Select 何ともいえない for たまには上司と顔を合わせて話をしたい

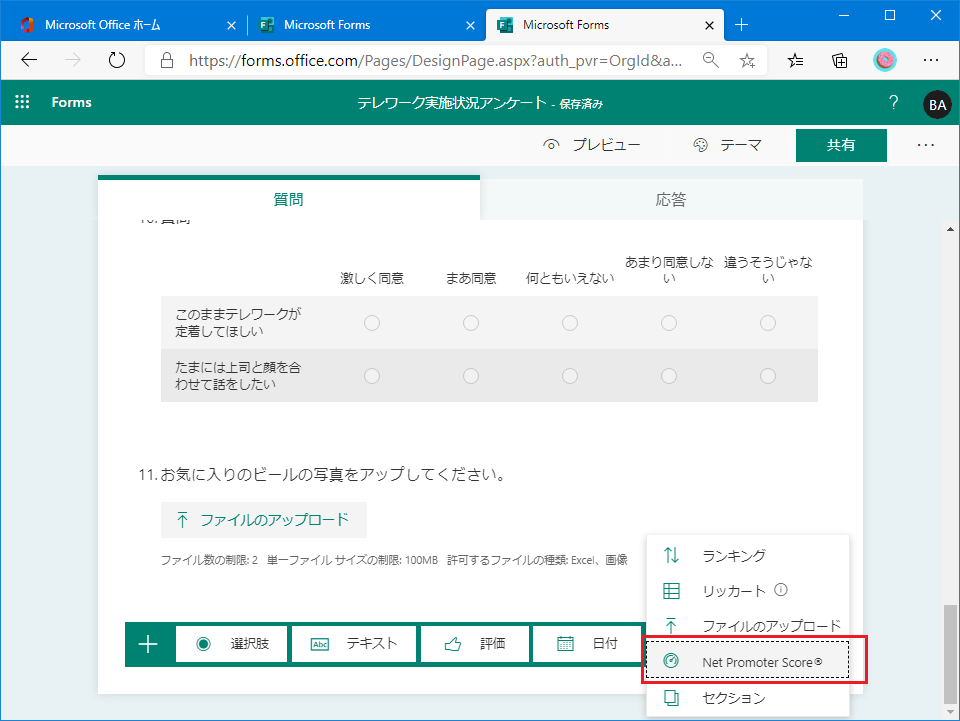[x=570, y=376]
